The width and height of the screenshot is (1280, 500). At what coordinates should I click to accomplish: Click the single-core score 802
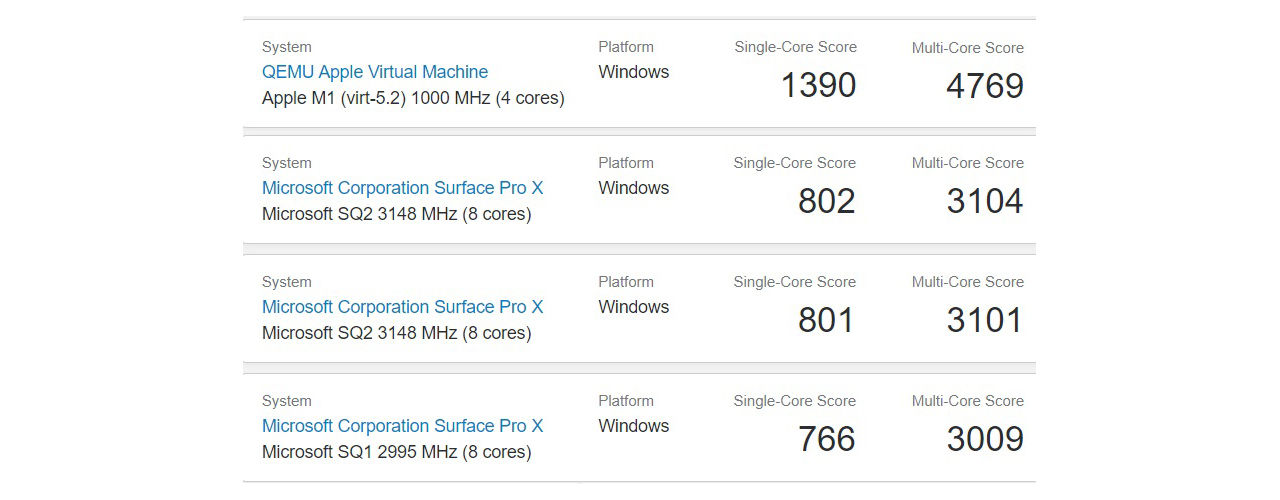[x=827, y=202]
